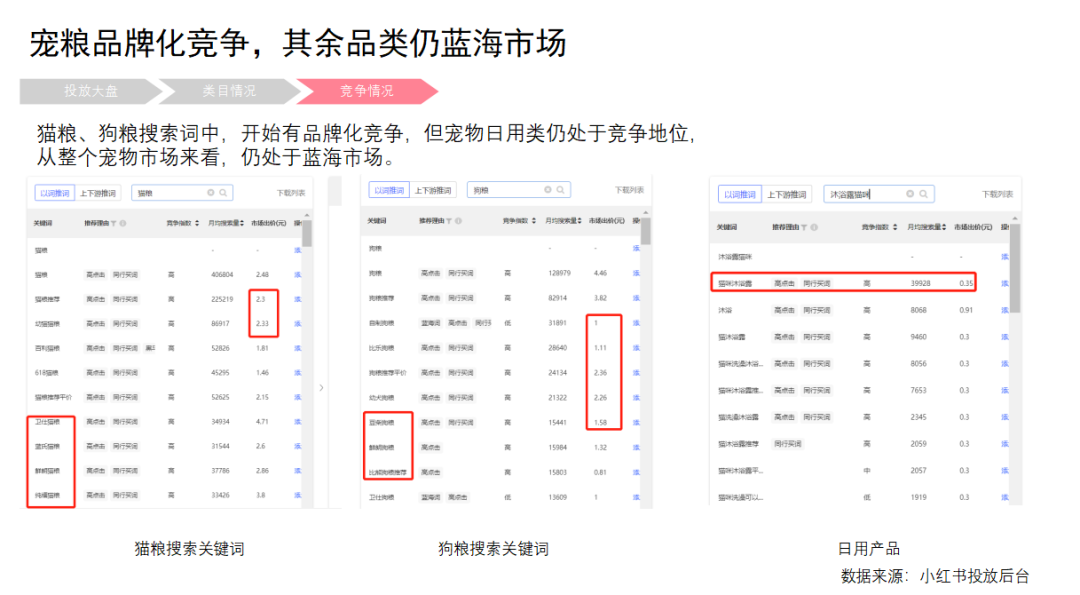Click market bid value 0.35
The width and height of the screenshot is (1080, 595).
click(x=966, y=283)
